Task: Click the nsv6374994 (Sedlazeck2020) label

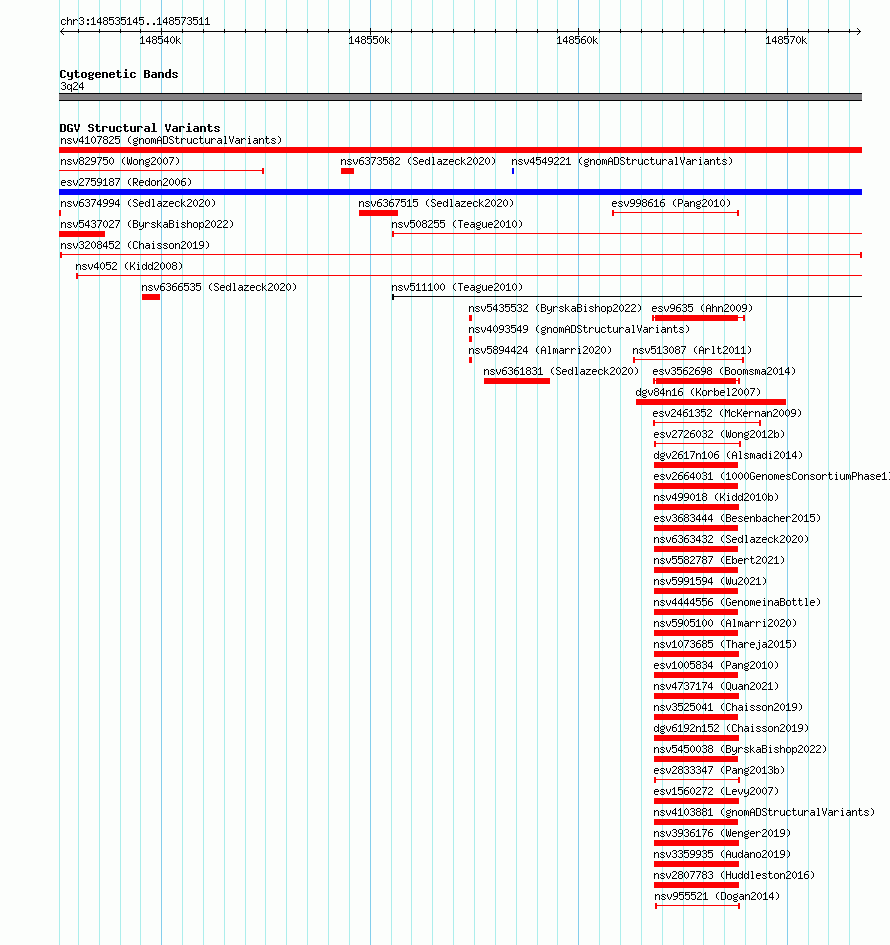Action: (138, 203)
